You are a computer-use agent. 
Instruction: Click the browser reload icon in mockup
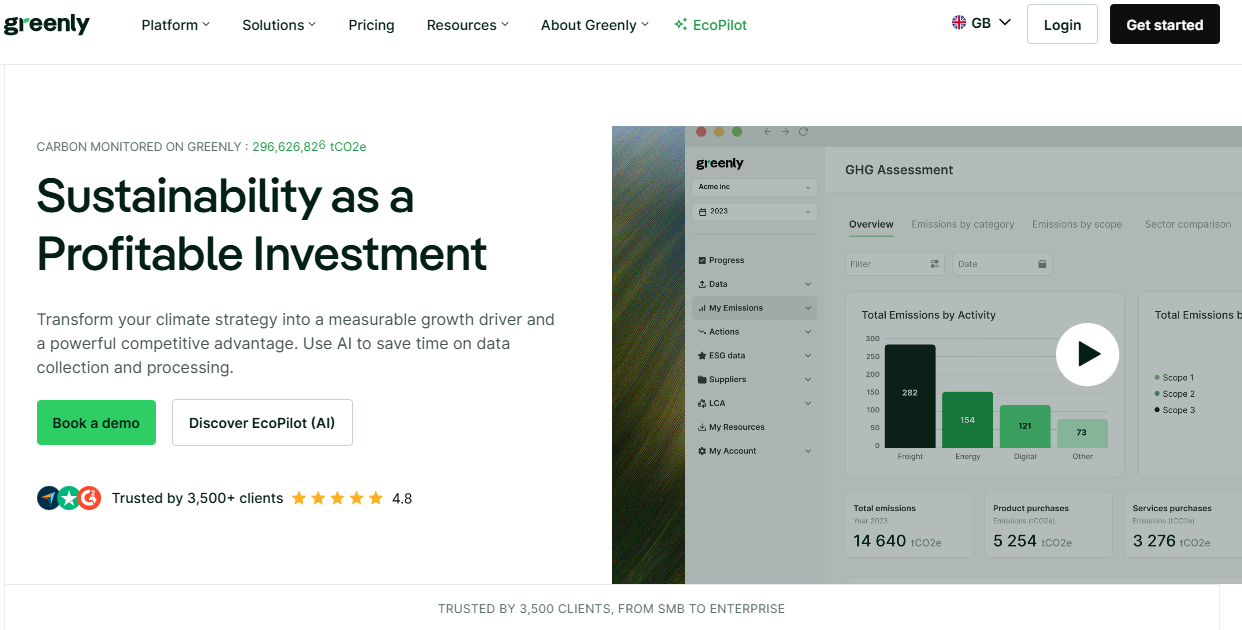803,132
